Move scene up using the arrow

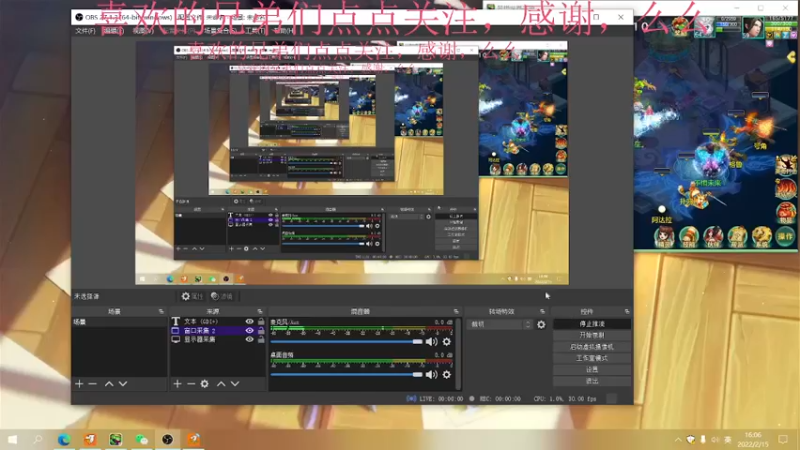pos(109,384)
